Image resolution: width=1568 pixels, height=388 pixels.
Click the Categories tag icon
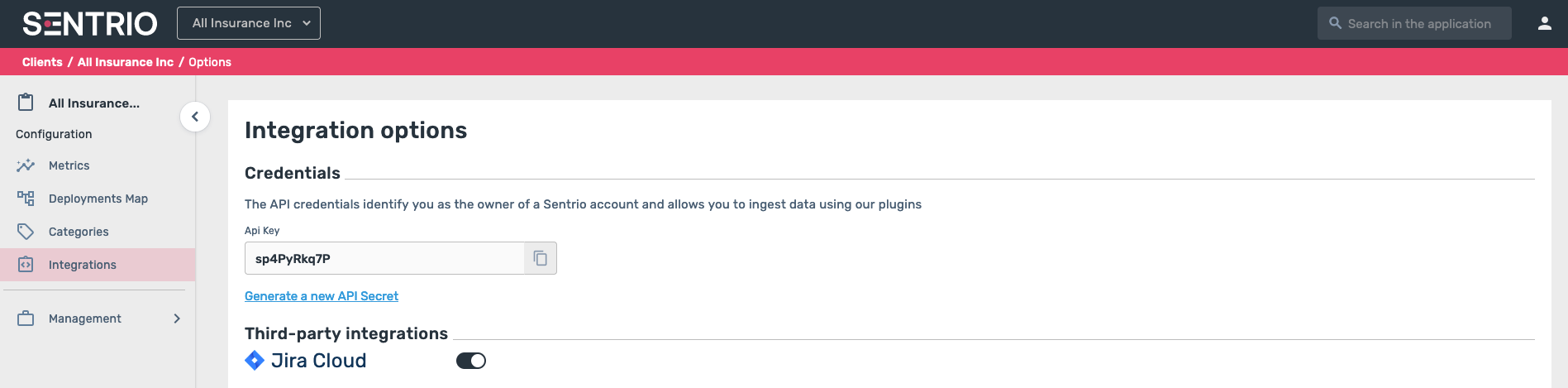point(26,232)
